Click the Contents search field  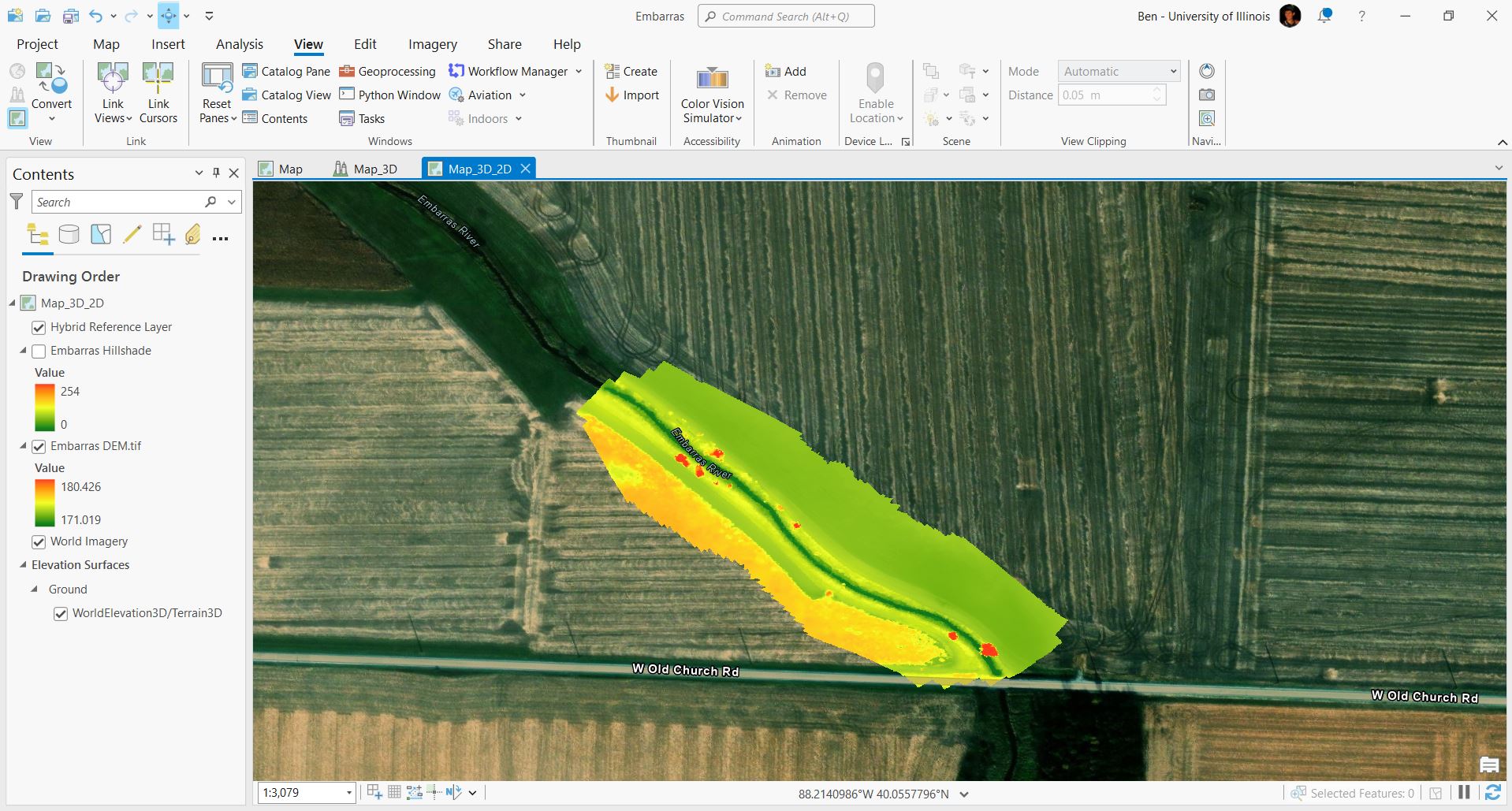point(118,203)
